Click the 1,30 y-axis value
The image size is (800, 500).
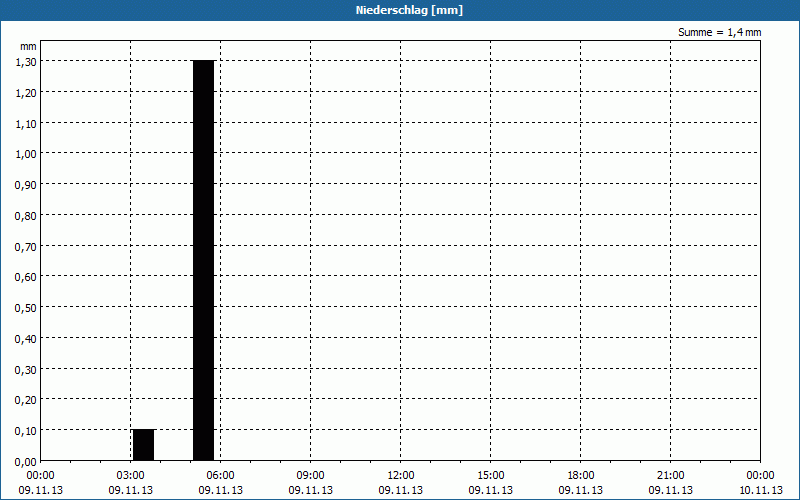point(26,62)
